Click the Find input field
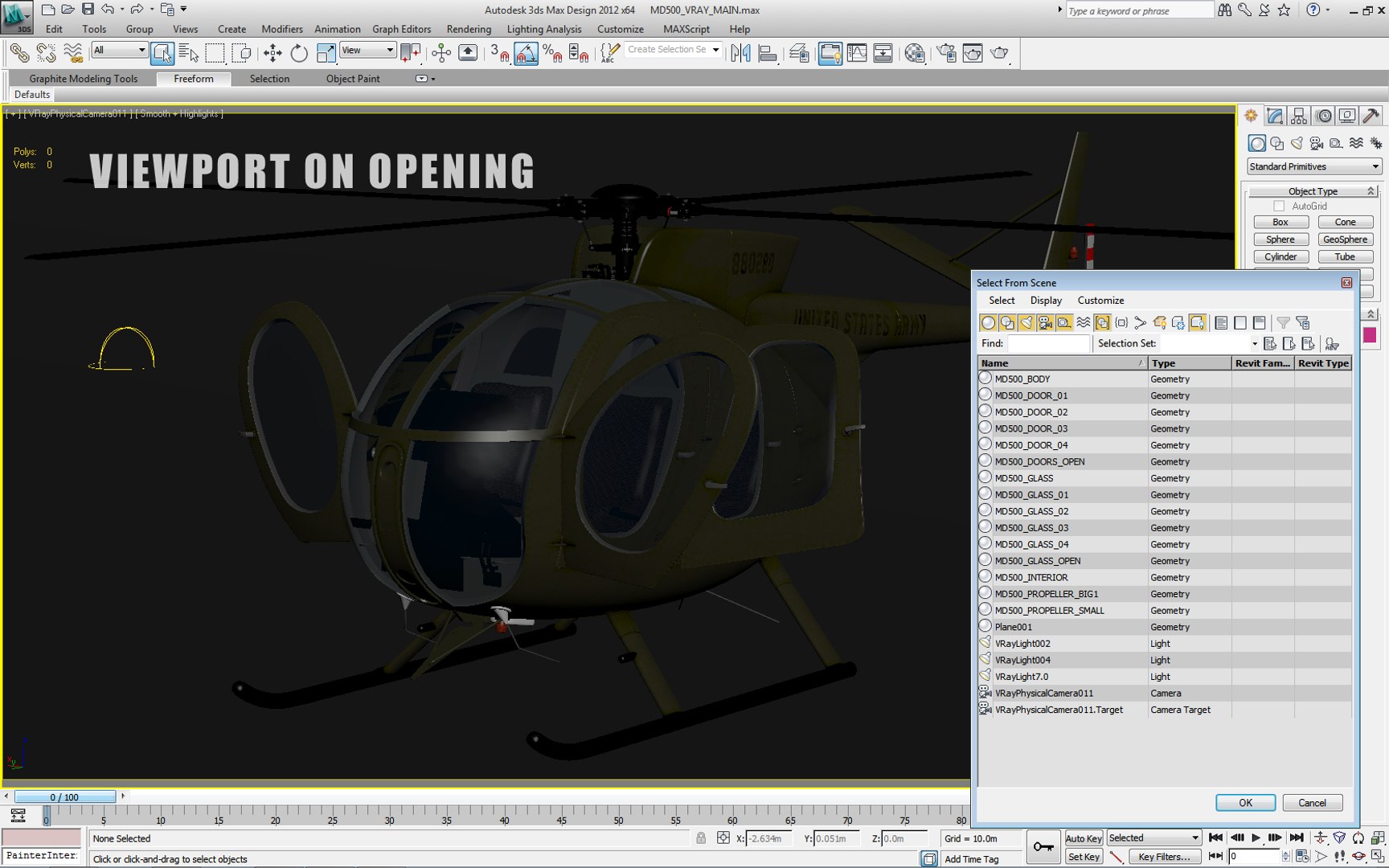This screenshot has width=1389, height=868. pyautogui.click(x=1048, y=343)
